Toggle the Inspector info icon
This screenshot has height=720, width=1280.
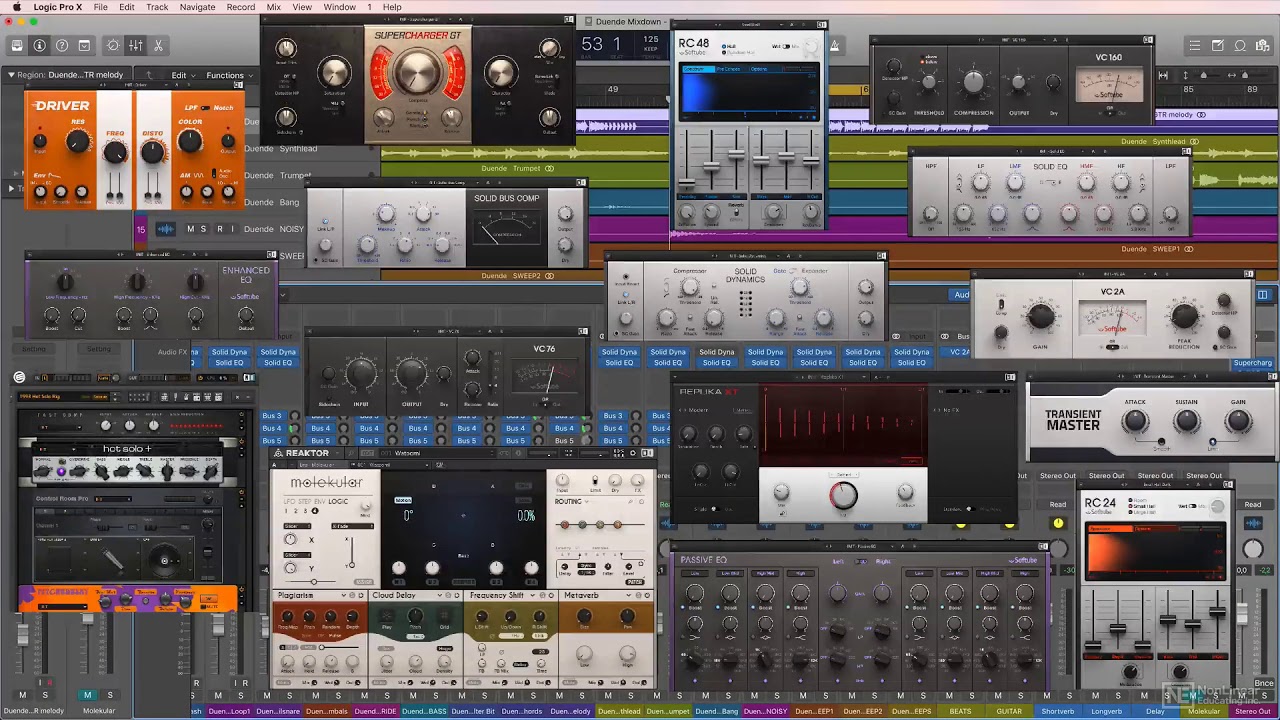point(40,45)
